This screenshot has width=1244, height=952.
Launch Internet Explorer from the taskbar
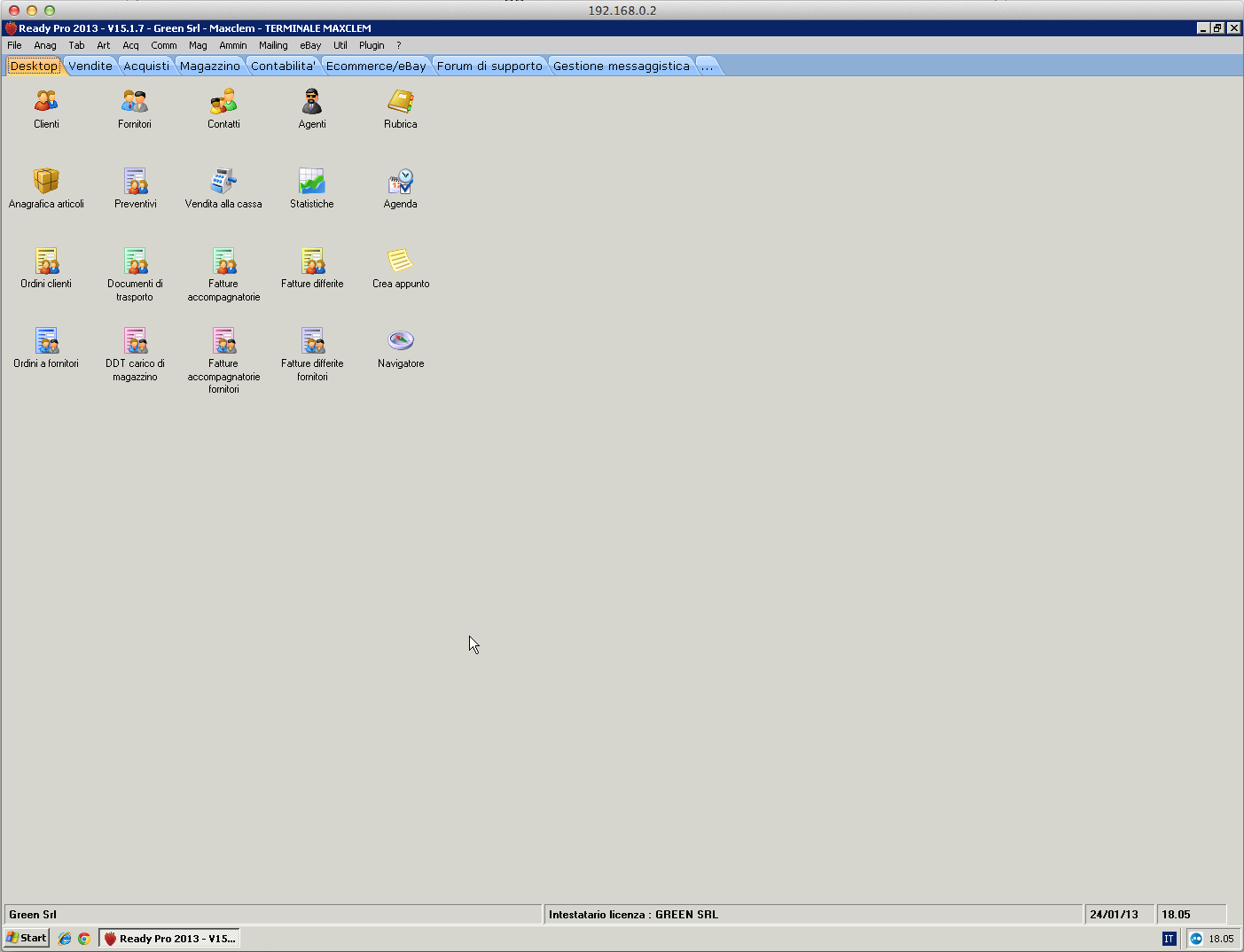[65, 939]
